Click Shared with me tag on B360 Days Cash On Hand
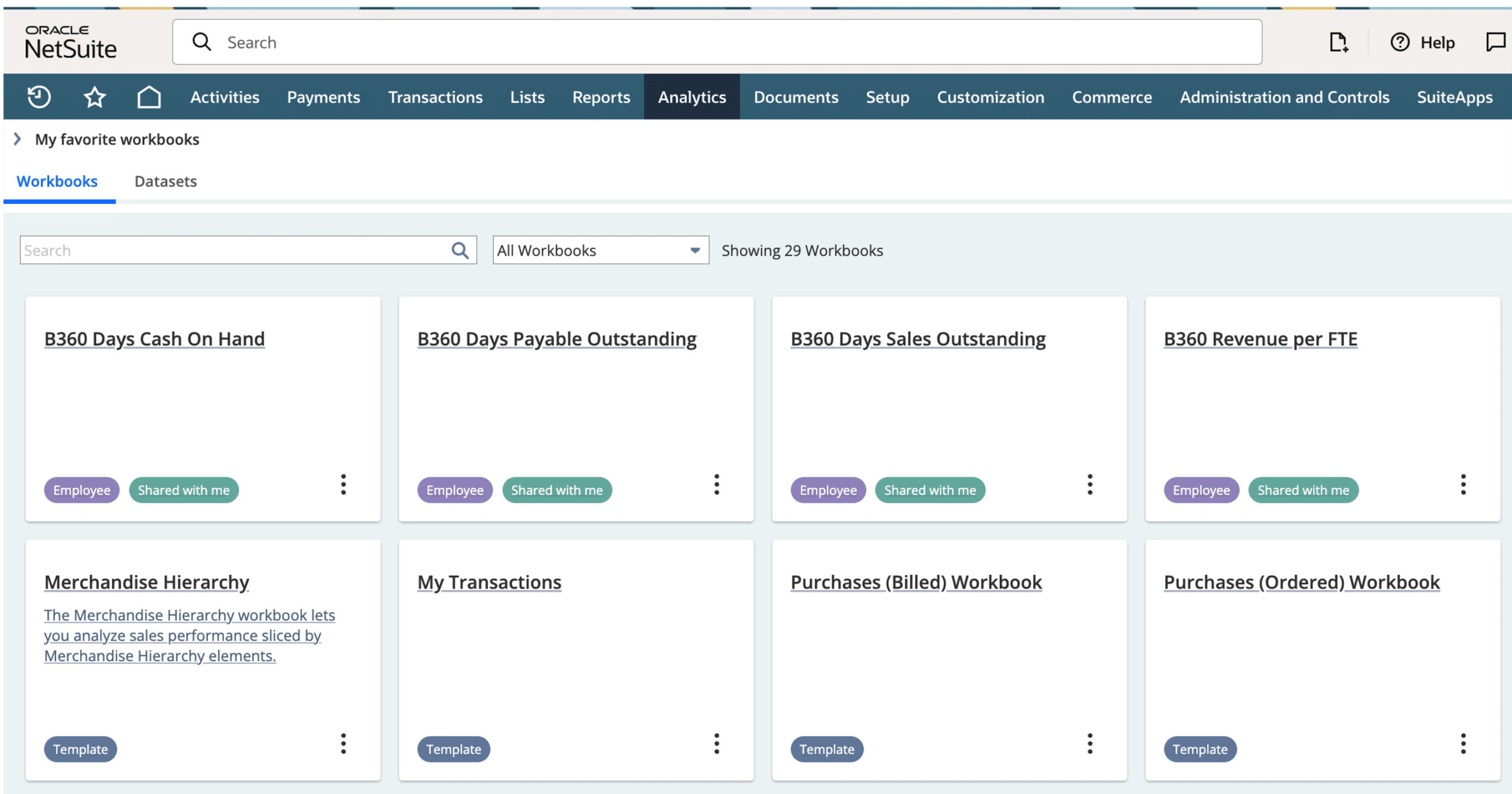Screen dimensions: 1512x794 [184, 490]
